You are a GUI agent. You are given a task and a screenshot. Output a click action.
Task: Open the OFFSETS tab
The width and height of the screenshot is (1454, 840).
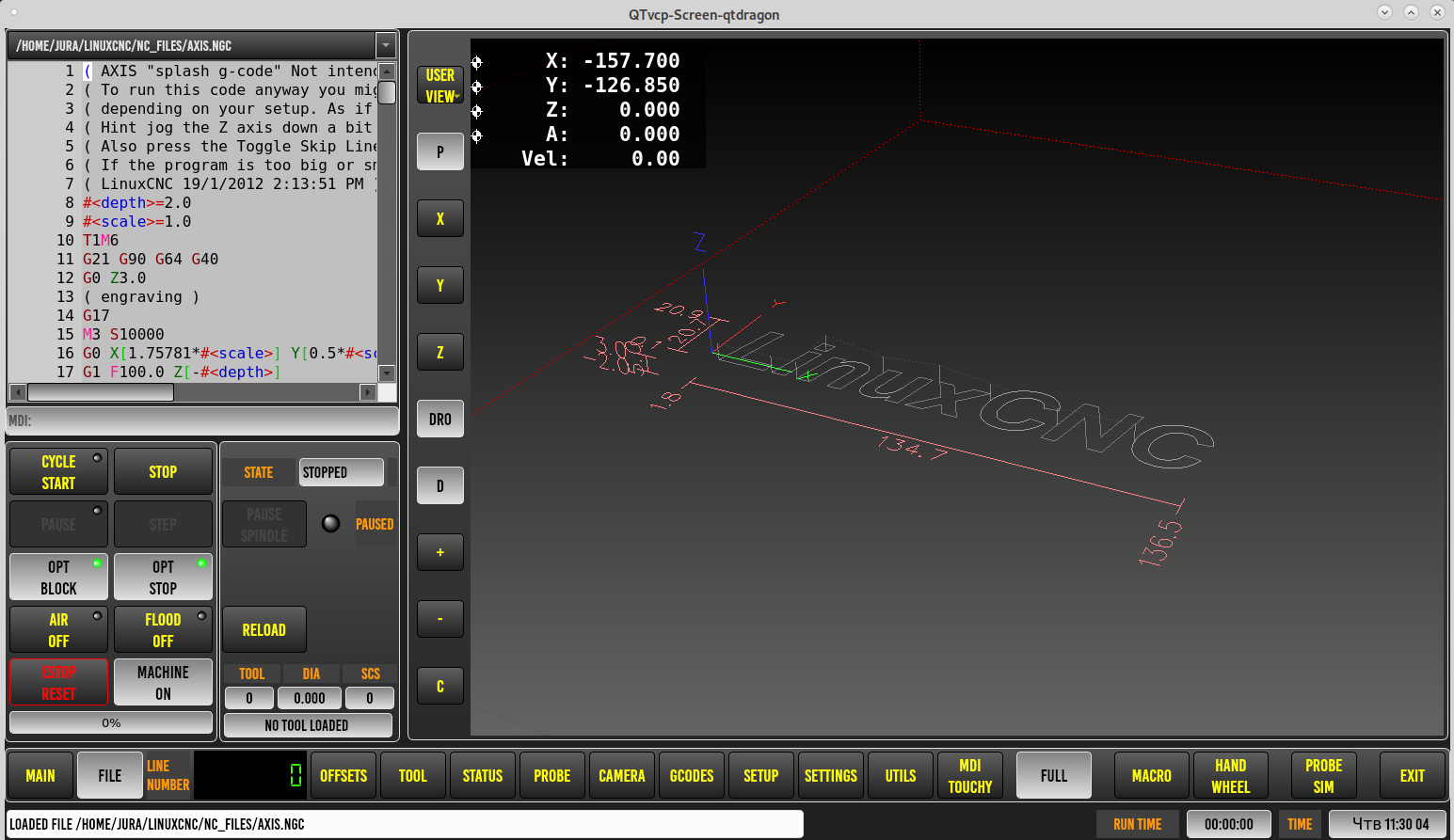[x=344, y=776]
